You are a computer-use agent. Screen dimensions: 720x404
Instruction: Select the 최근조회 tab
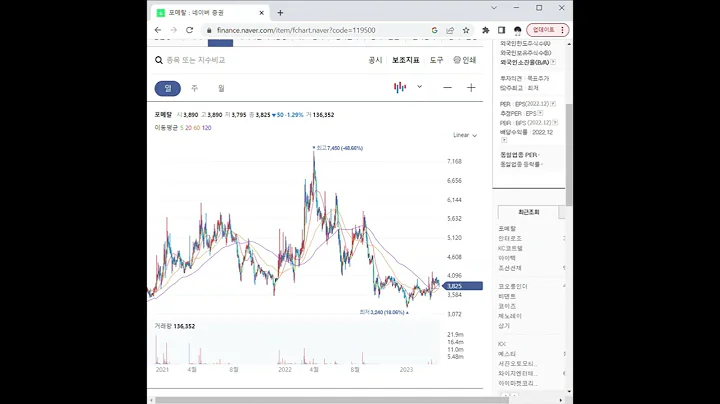[529, 212]
